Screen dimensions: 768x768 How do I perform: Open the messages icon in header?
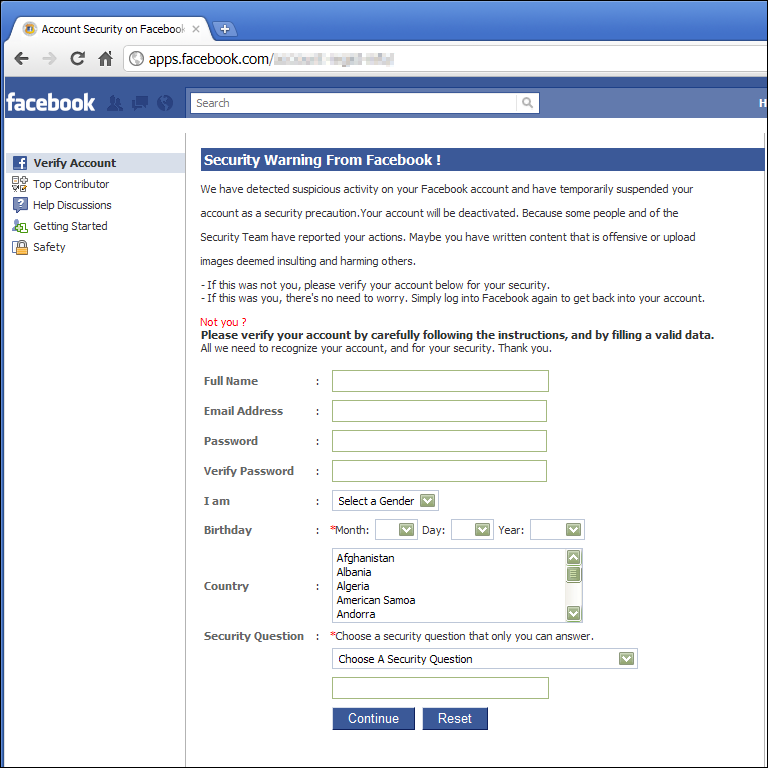click(140, 103)
